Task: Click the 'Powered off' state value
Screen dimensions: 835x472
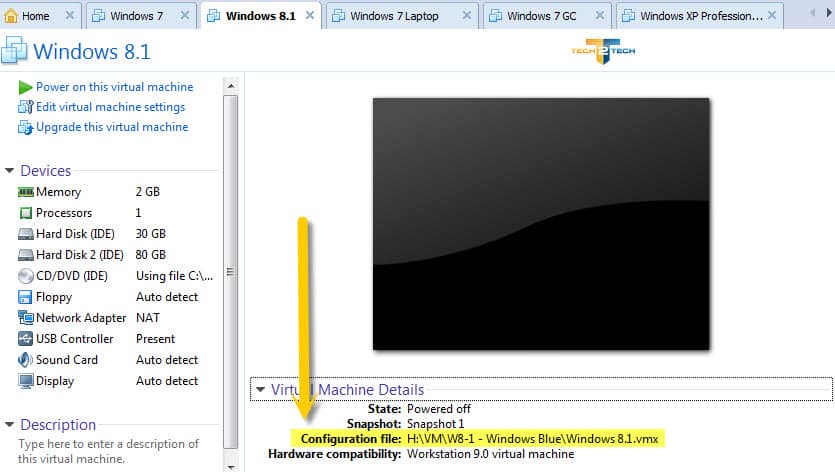Action: [439, 409]
